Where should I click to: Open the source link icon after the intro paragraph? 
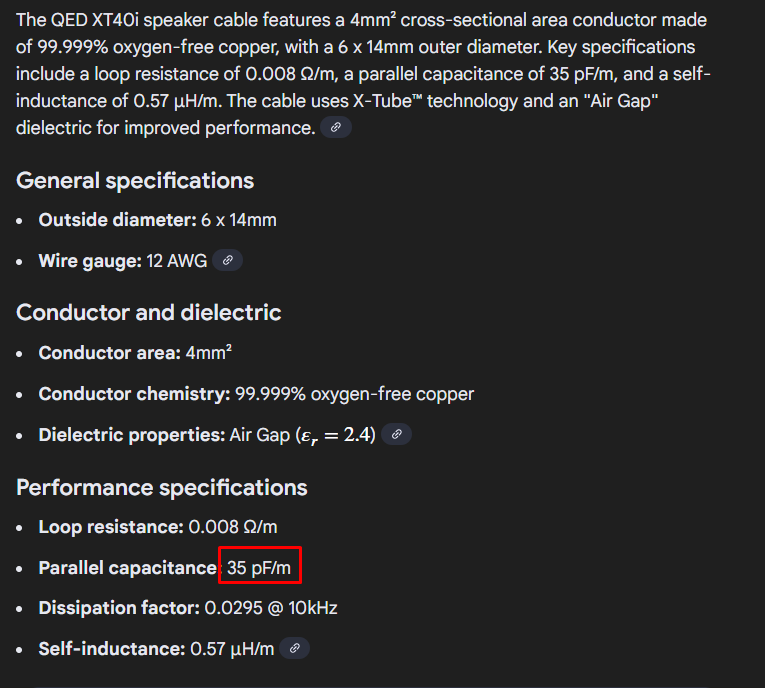pos(336,128)
